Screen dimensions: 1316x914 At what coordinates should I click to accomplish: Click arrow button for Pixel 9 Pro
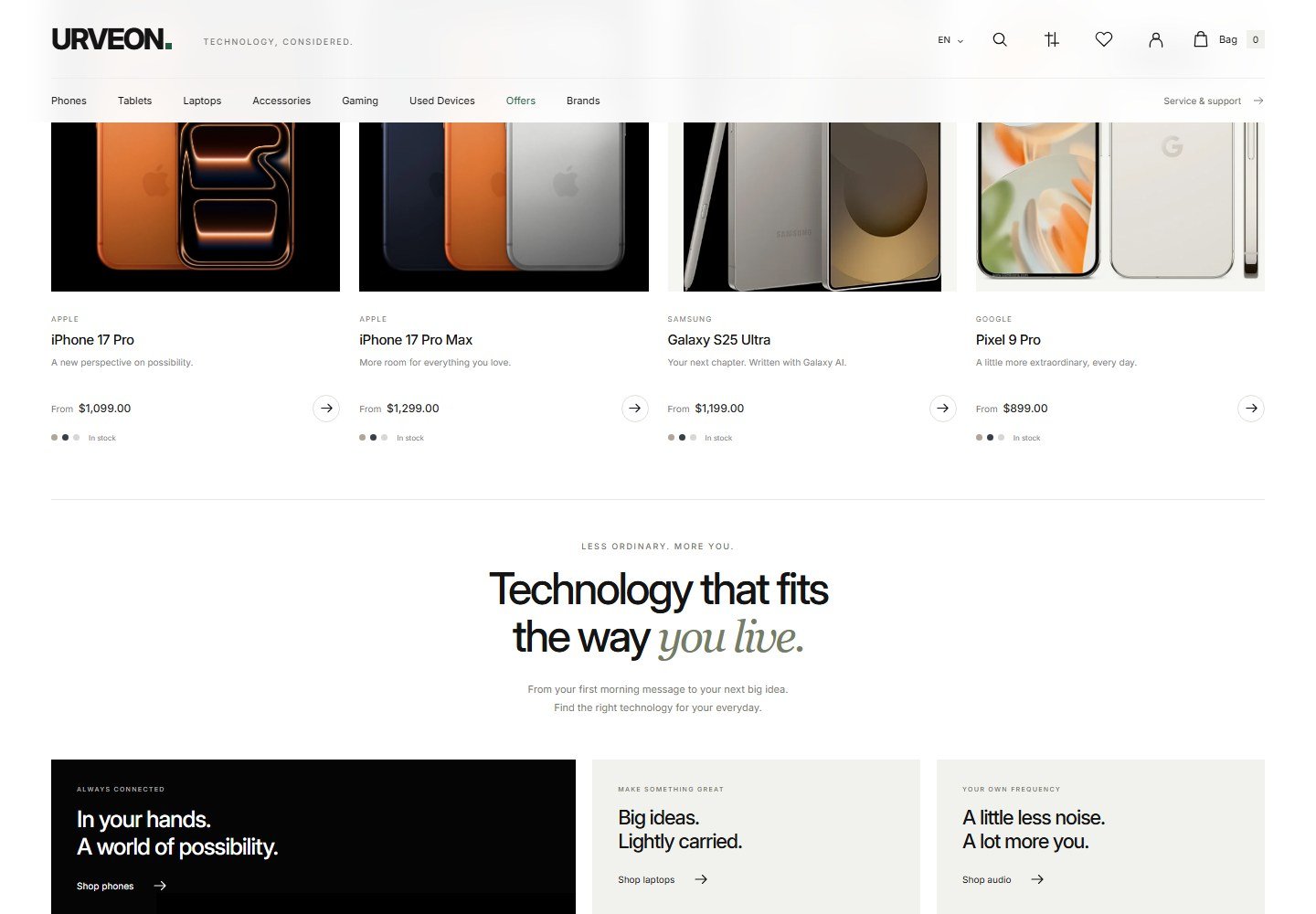[x=1251, y=408]
